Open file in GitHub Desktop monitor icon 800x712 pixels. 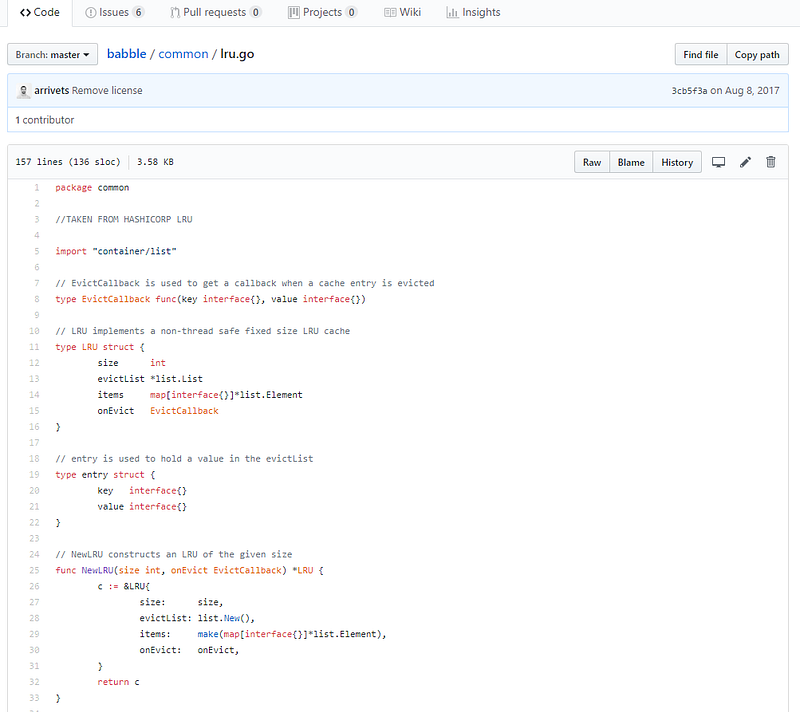tap(718, 162)
